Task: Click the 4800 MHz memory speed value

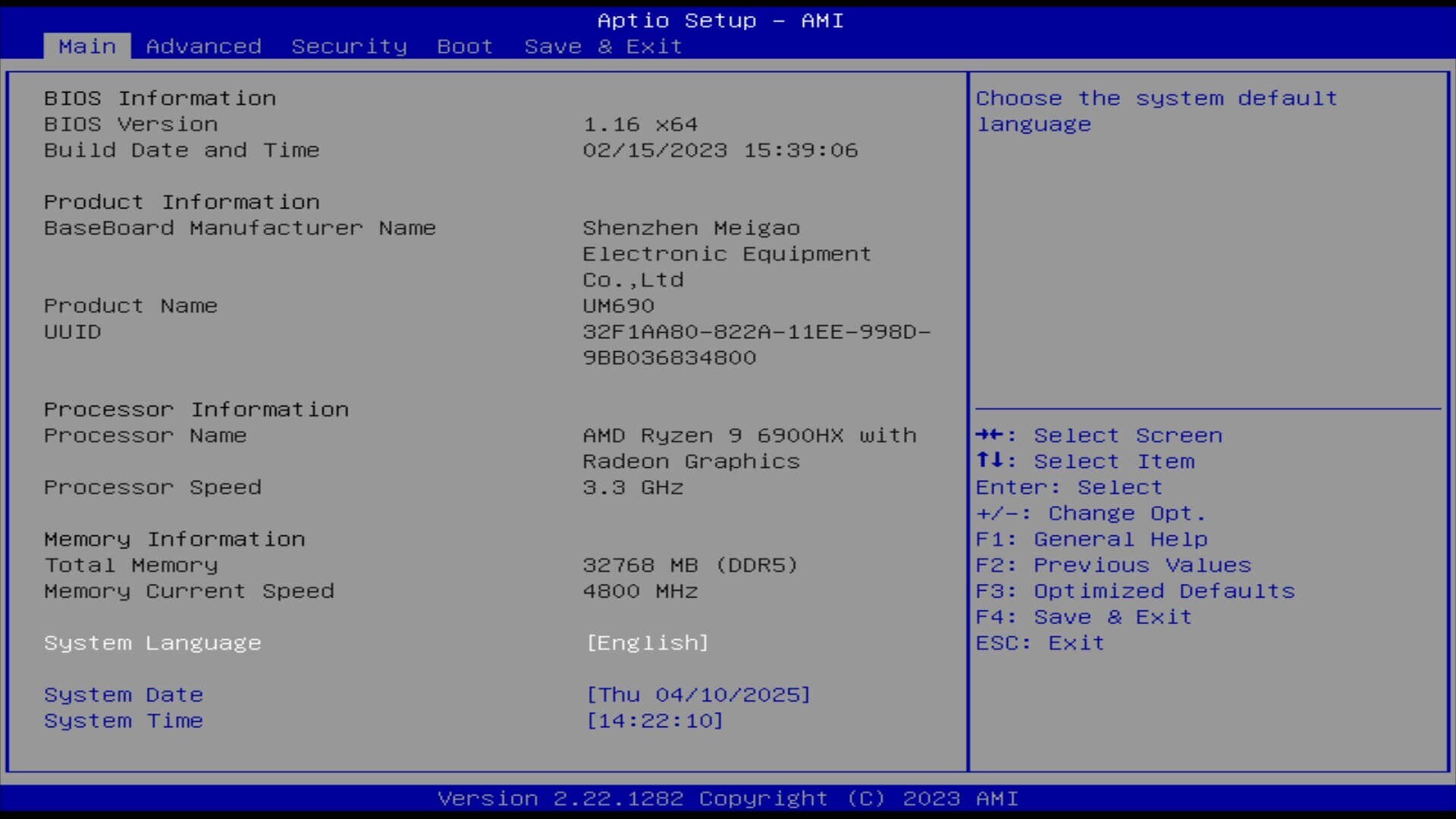Action: (x=641, y=591)
